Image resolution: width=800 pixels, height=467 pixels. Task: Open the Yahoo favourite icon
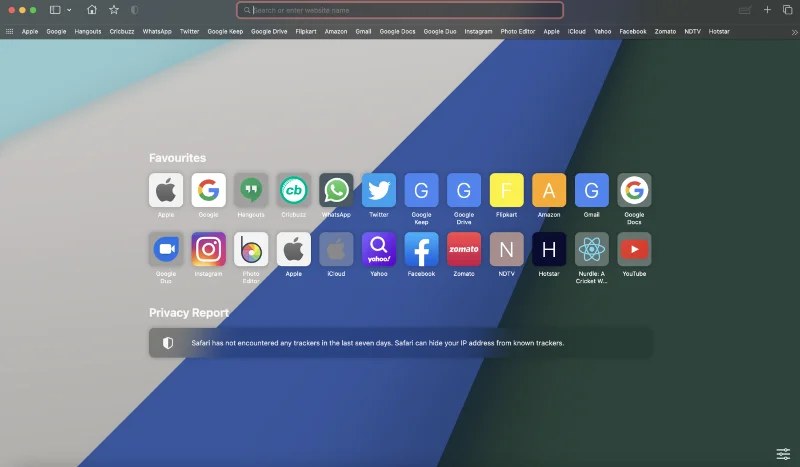pos(379,249)
